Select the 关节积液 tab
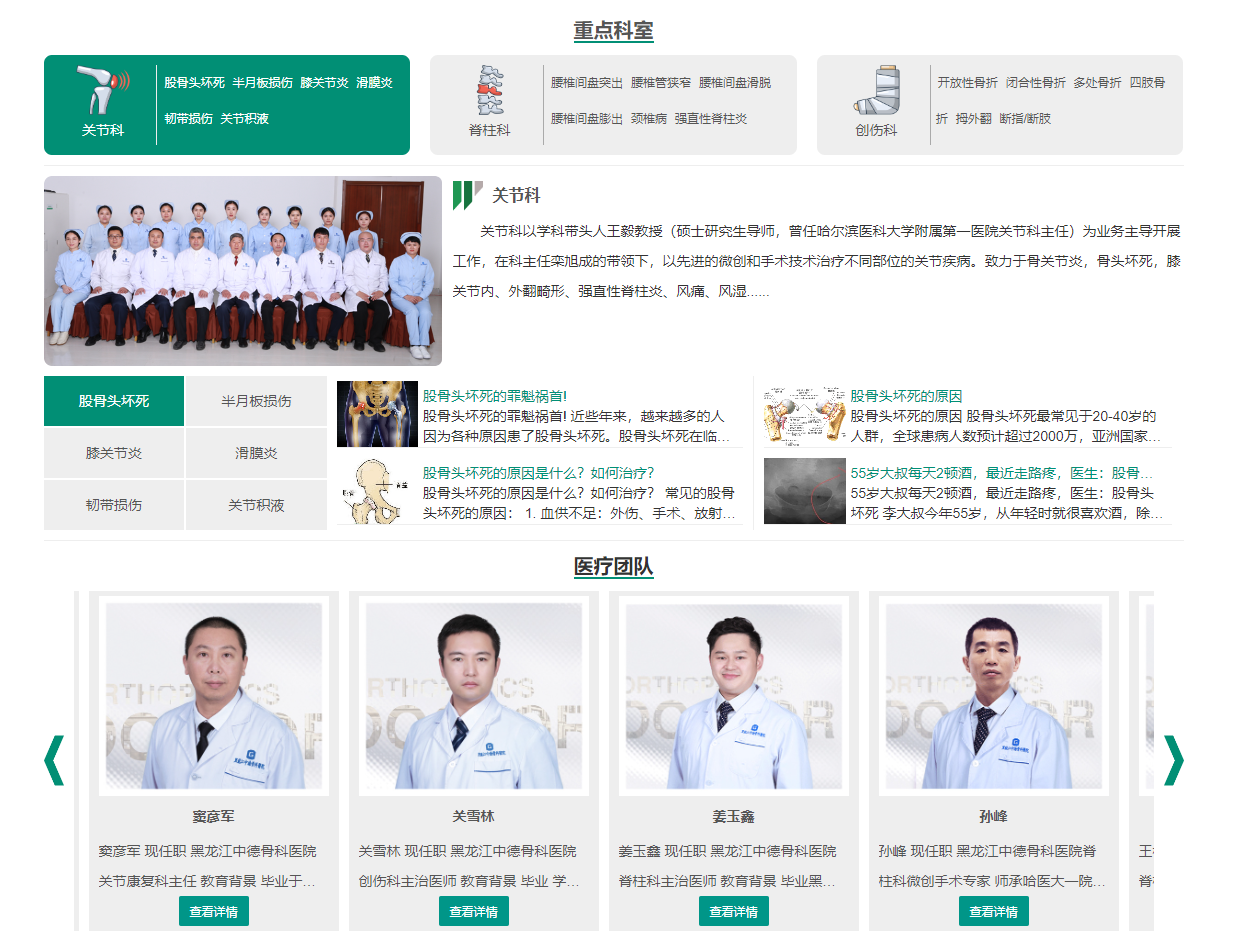 click(256, 505)
